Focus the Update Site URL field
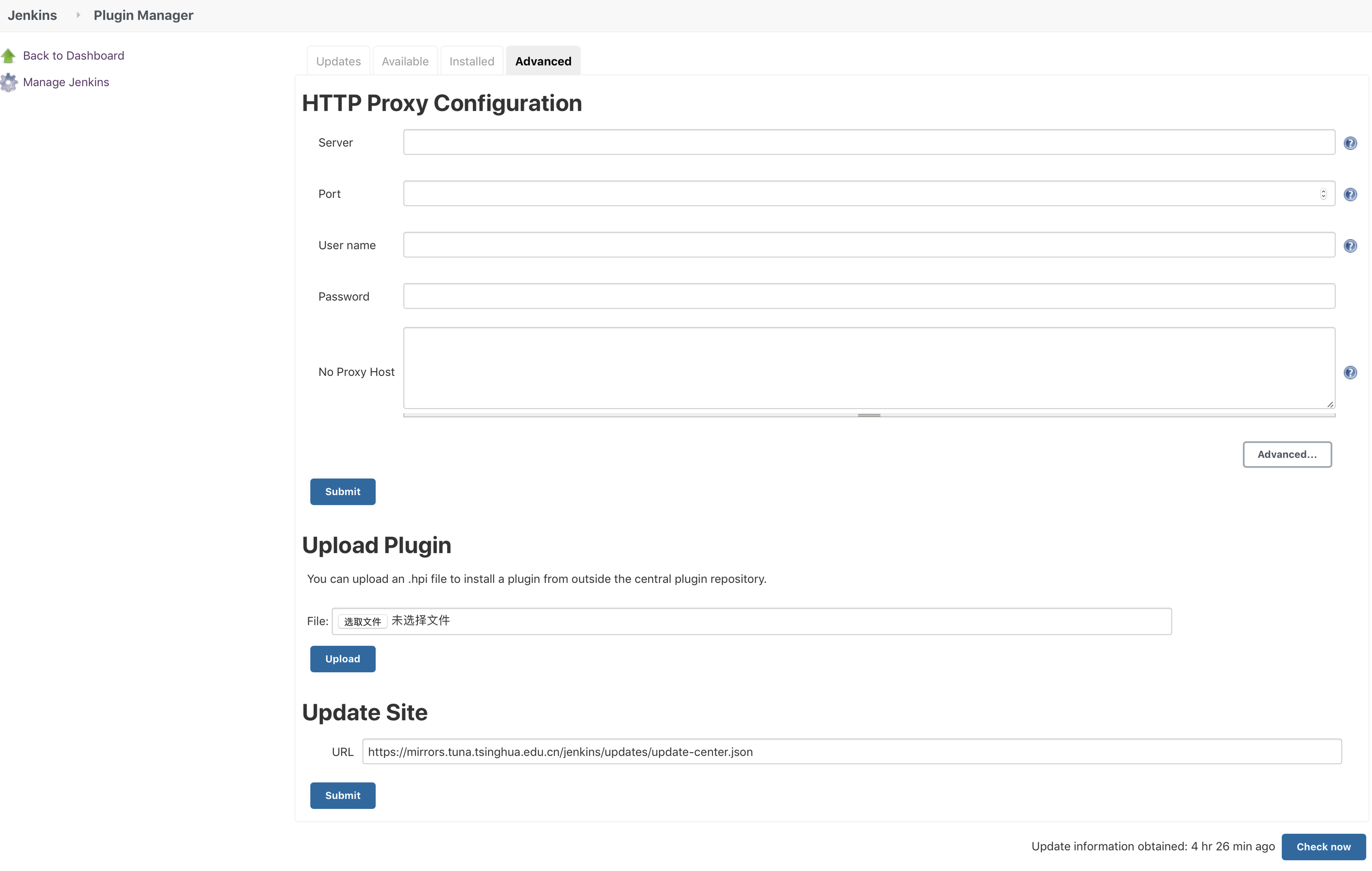 click(852, 751)
